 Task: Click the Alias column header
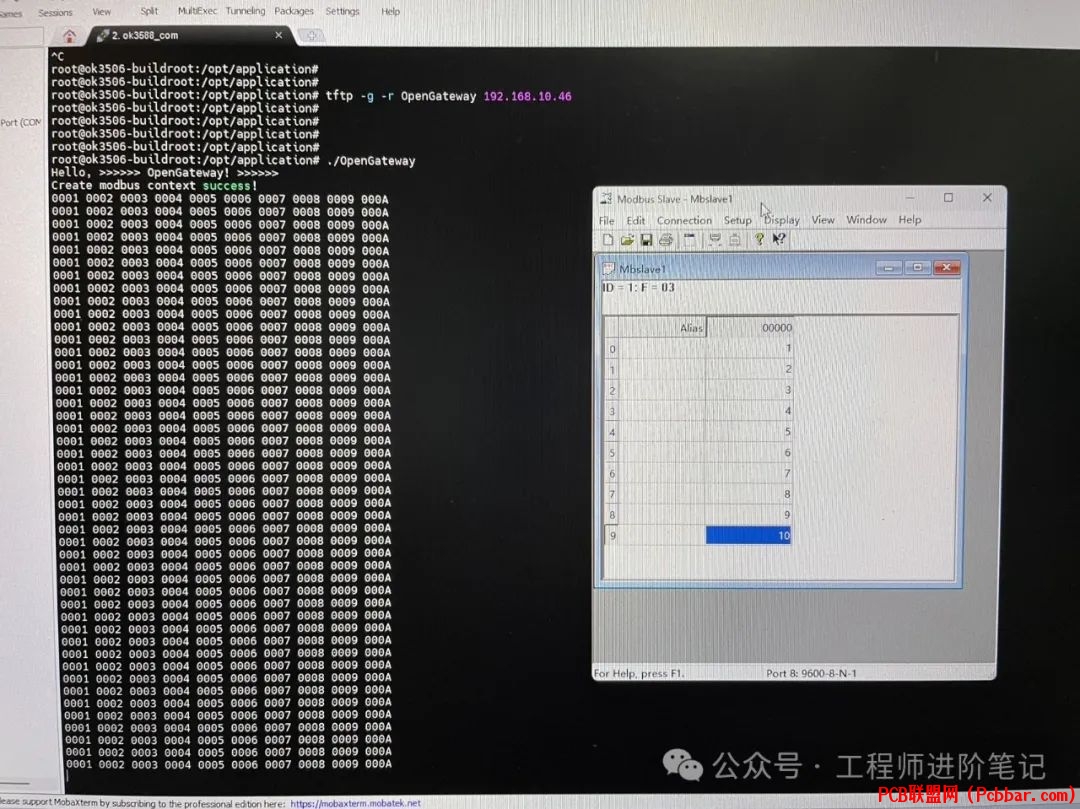663,328
